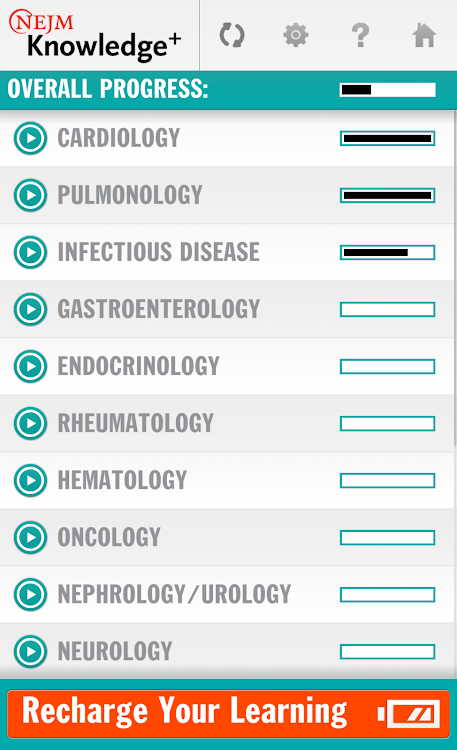
Task: Open settings via gear icon
Action: (x=296, y=35)
